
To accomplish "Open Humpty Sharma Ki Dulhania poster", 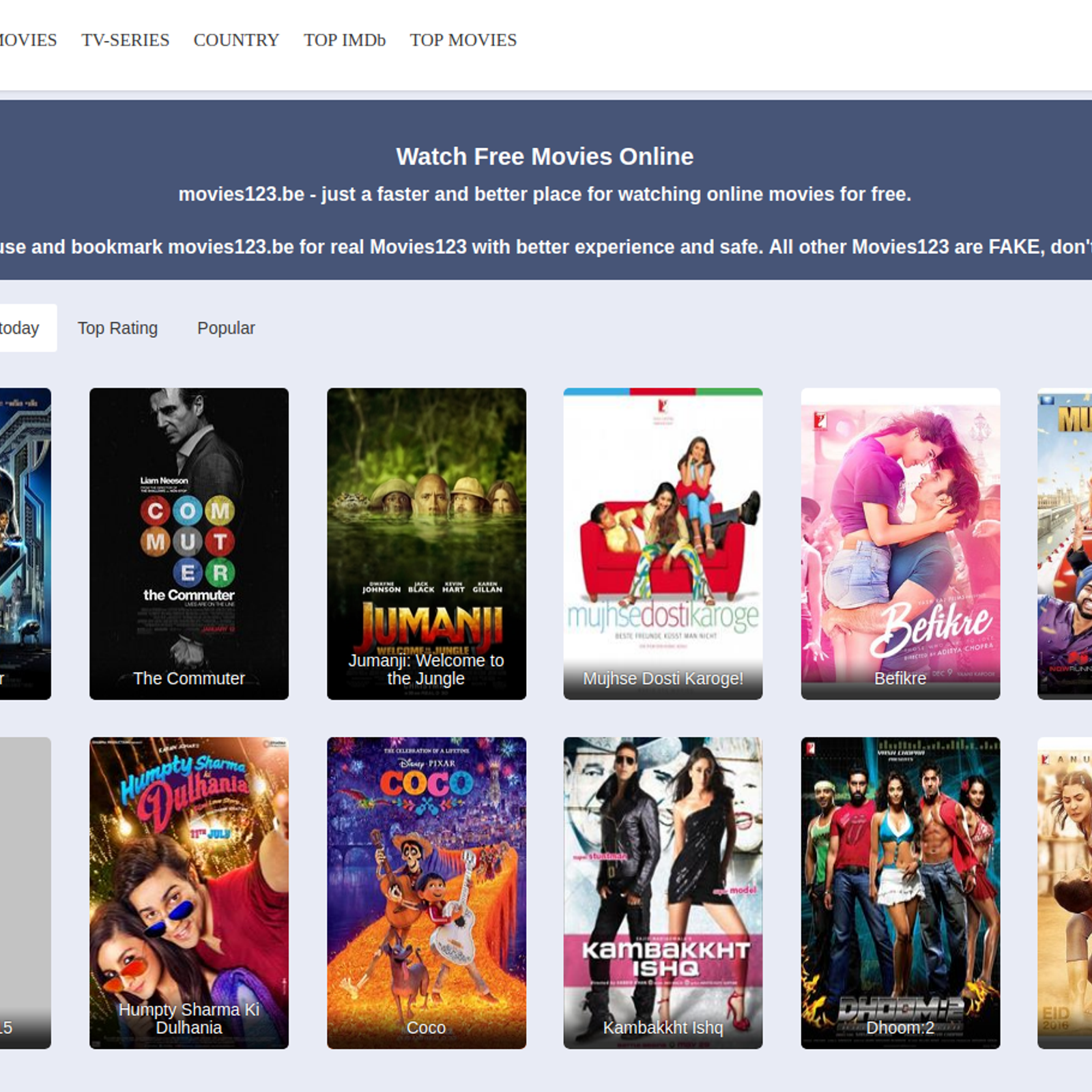I will tap(189, 893).
